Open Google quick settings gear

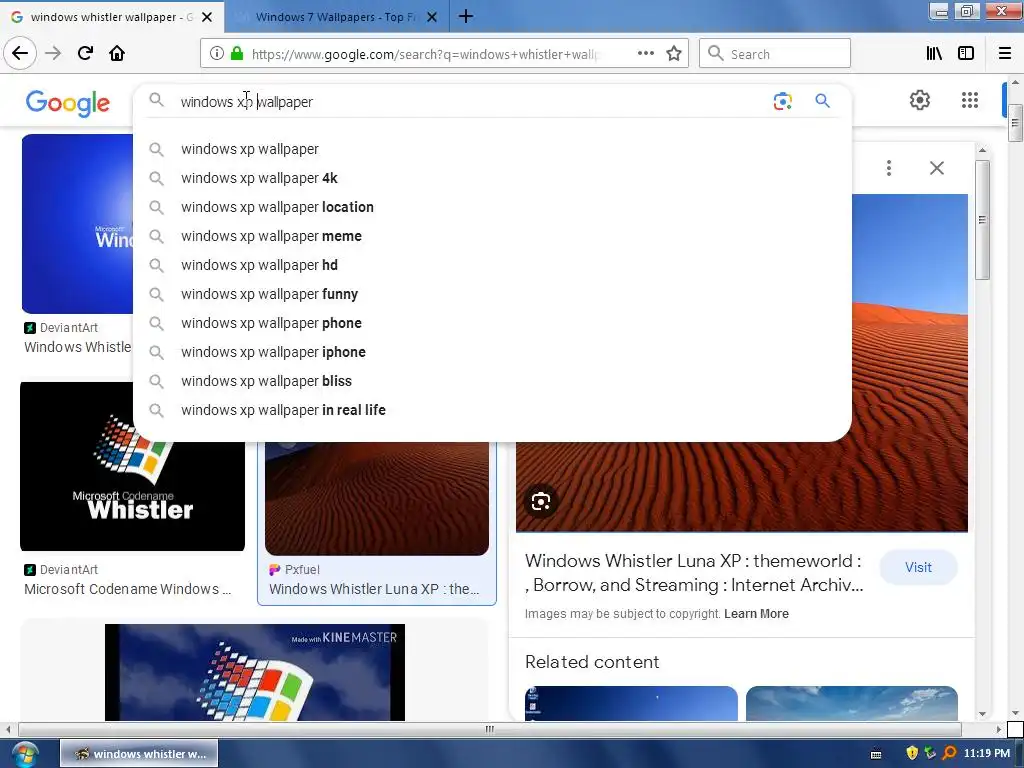pos(920,100)
